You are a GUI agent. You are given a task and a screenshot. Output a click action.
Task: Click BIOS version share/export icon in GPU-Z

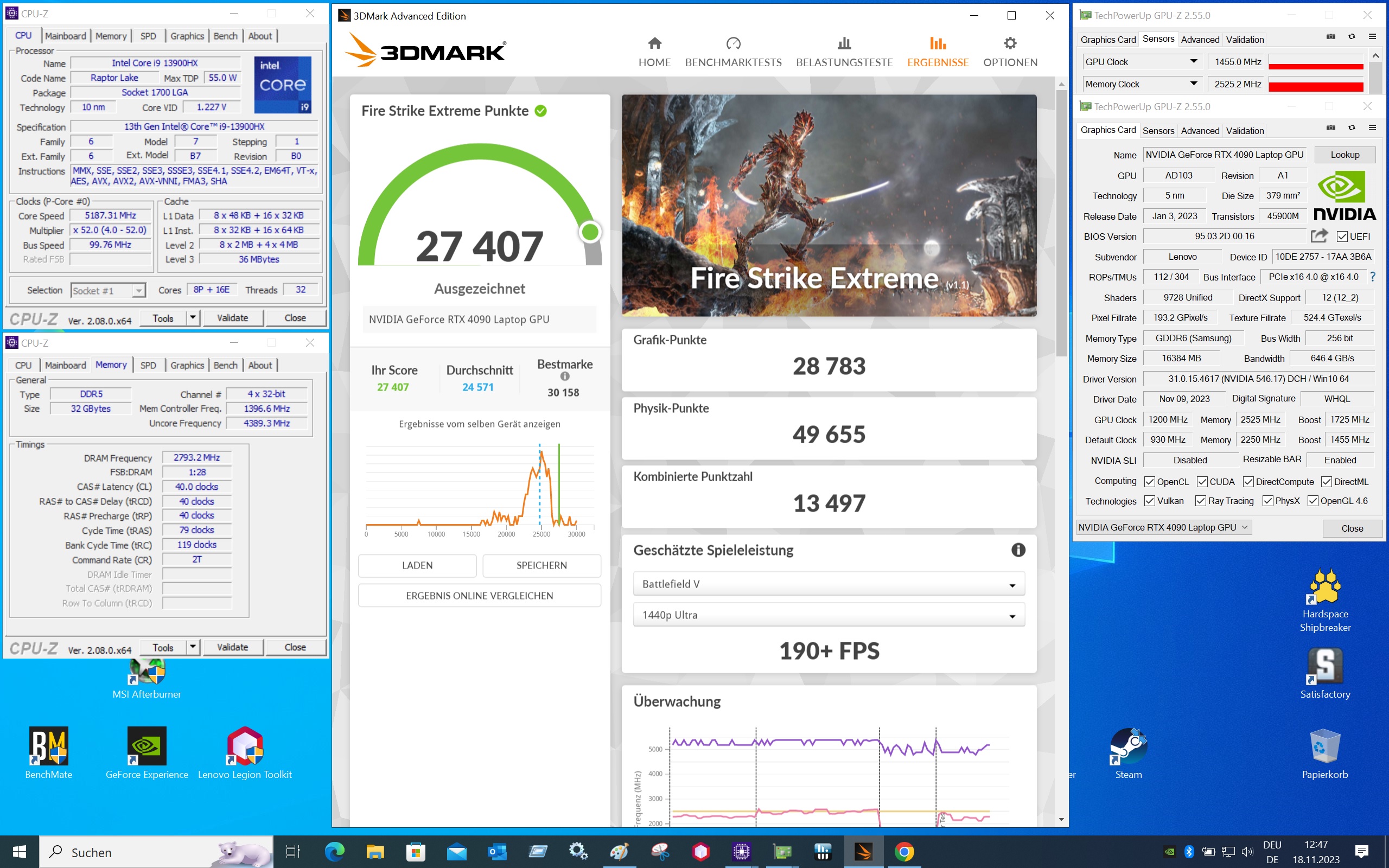(x=1319, y=235)
